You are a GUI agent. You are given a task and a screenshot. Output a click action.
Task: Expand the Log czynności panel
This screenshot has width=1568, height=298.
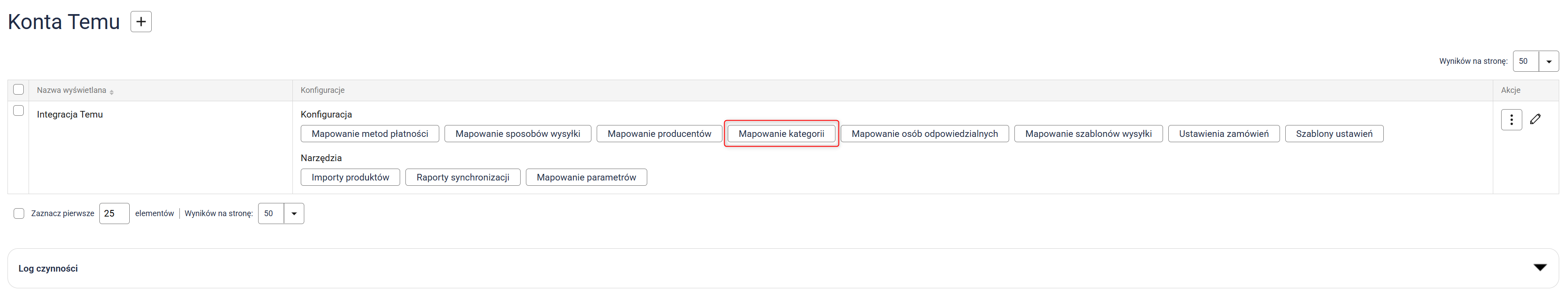click(1539, 268)
